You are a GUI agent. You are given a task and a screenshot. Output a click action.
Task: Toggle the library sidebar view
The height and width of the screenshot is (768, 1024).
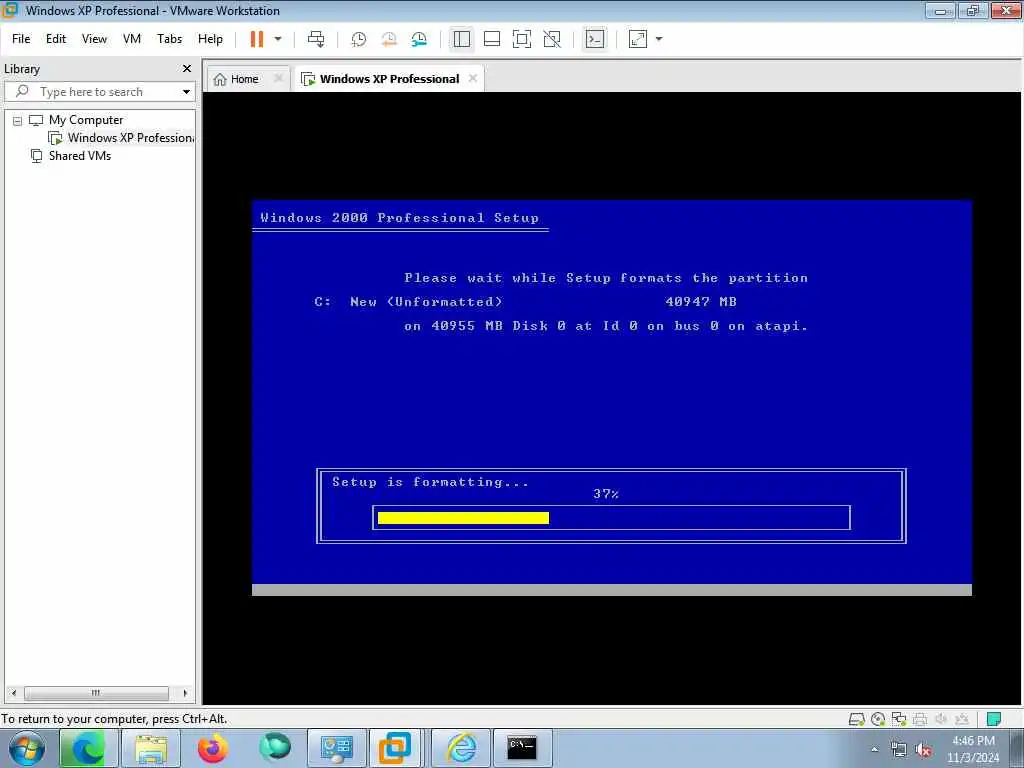tap(462, 39)
